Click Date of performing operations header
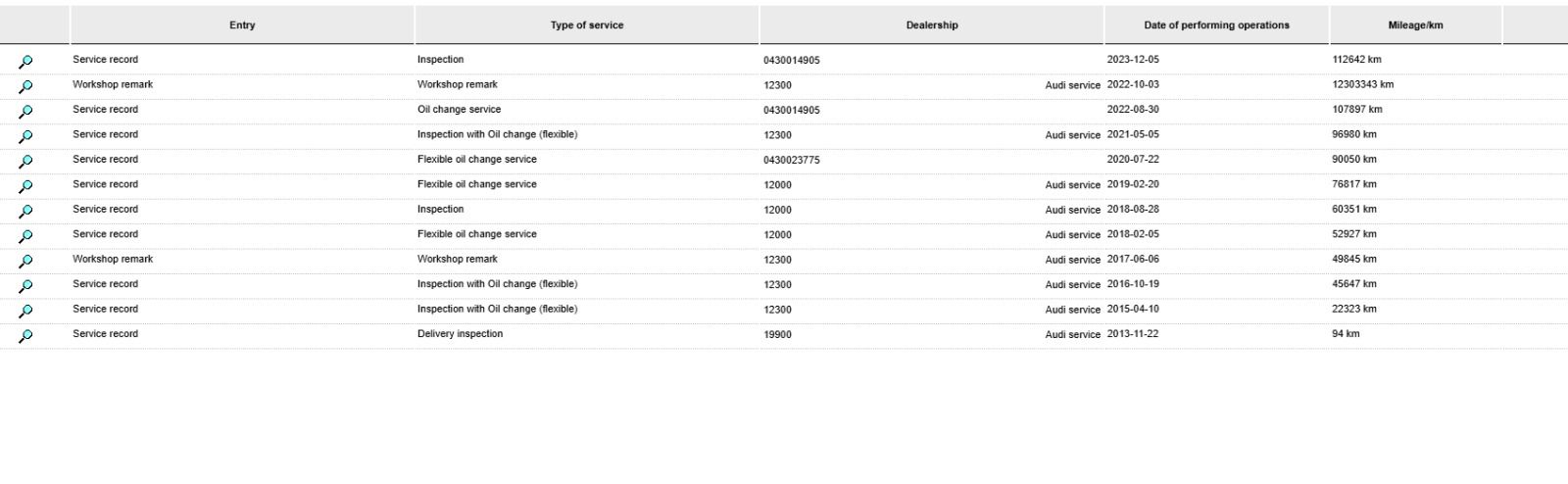The height and width of the screenshot is (484, 1568). [1216, 25]
